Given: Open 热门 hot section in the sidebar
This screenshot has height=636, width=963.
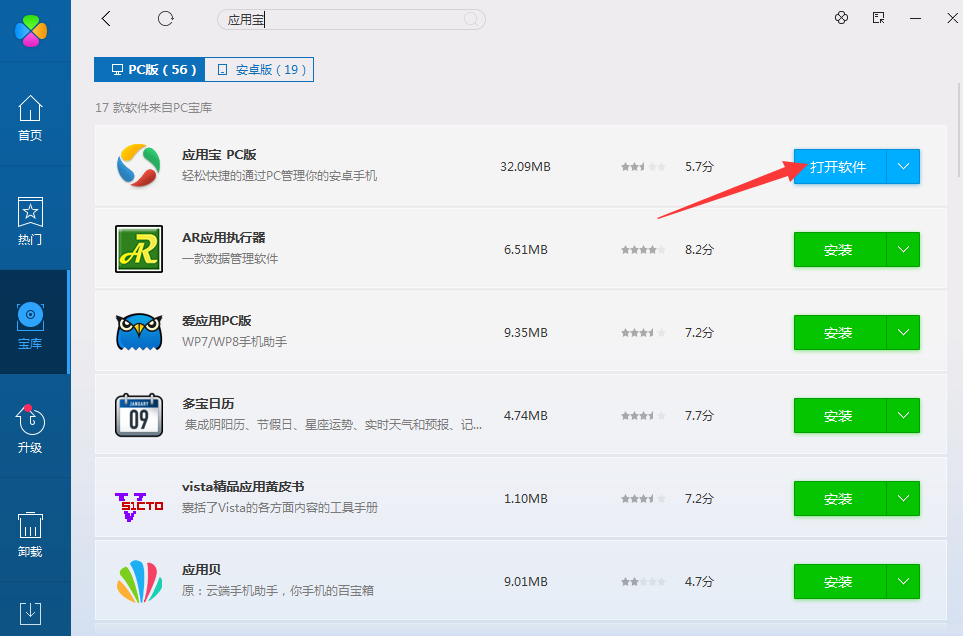Looking at the screenshot, I should [x=31, y=222].
